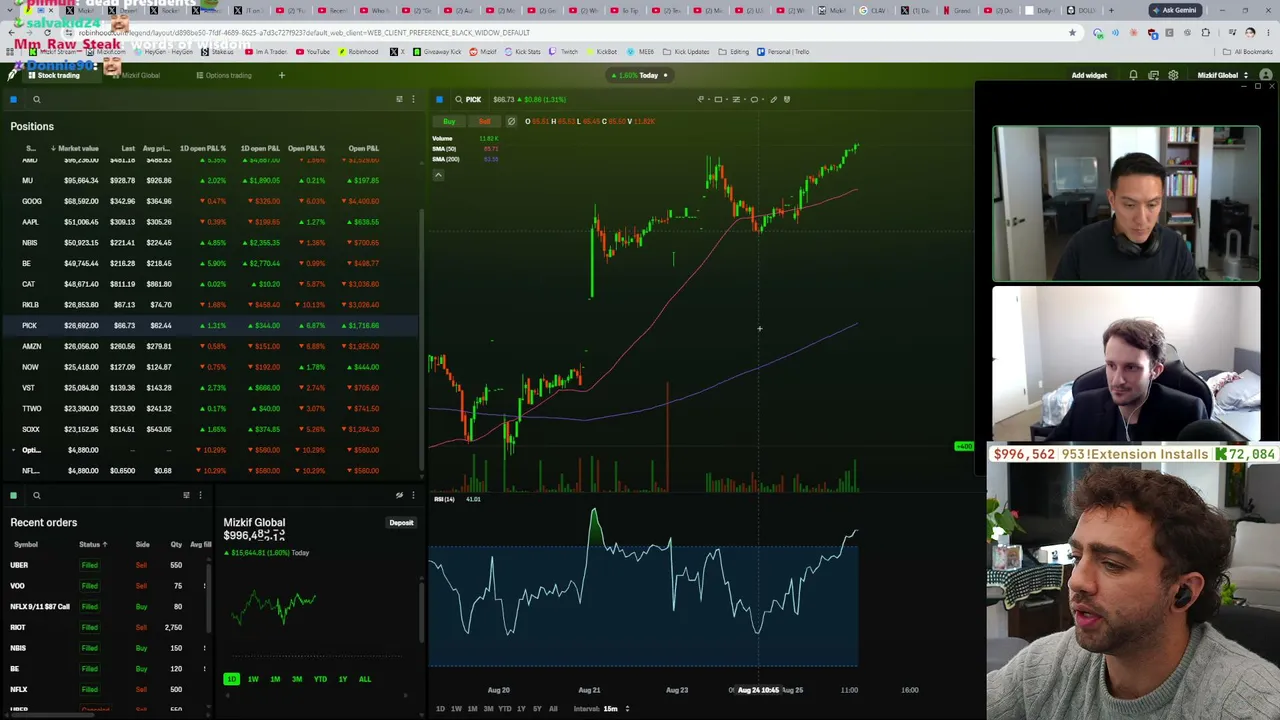Toggle balance visibility in Mizkif Global widget
1280x720 pixels.
[399, 495]
